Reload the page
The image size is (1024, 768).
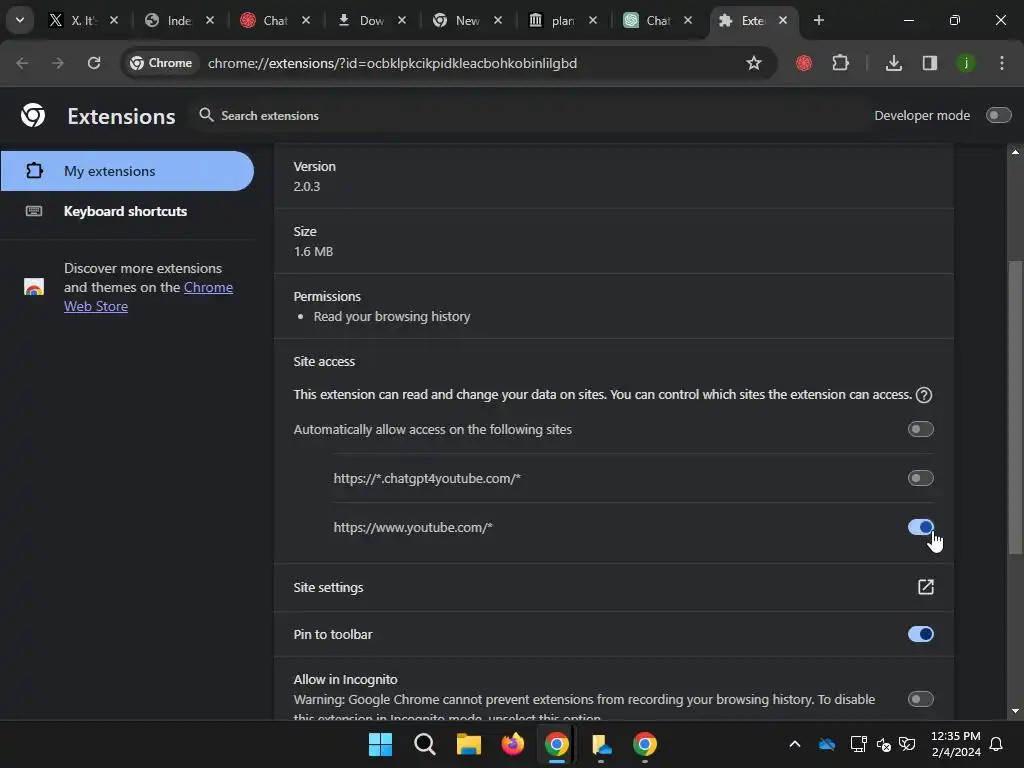coord(94,63)
